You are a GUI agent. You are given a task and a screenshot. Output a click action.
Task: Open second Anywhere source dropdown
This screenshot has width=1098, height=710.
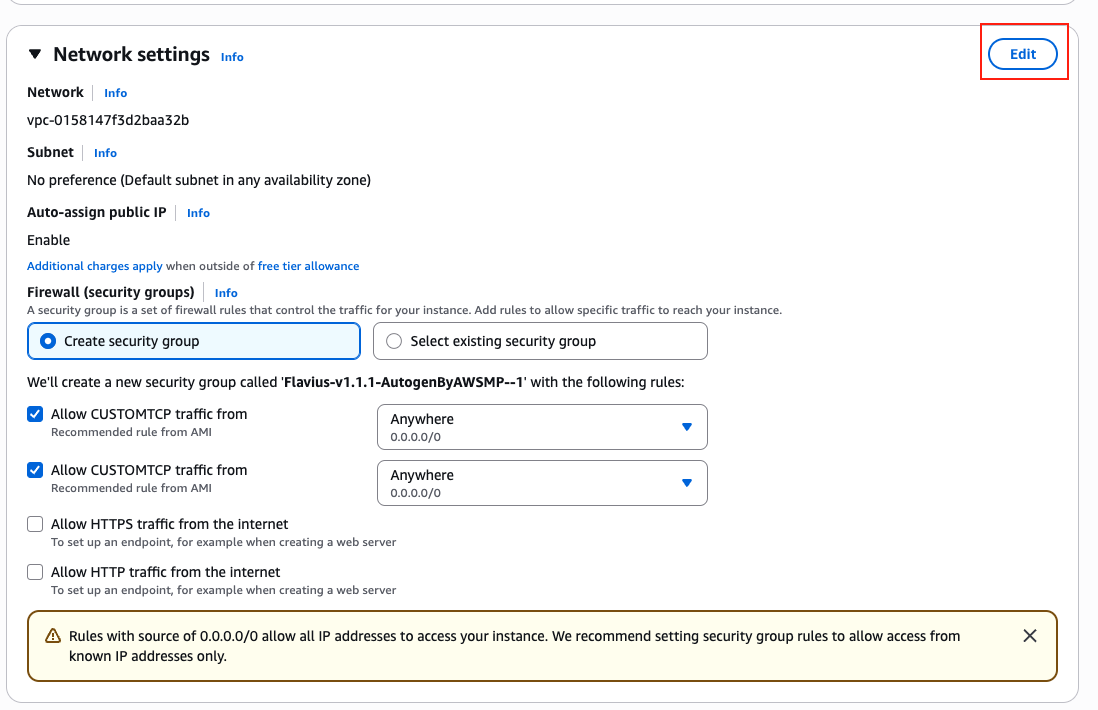coord(542,483)
